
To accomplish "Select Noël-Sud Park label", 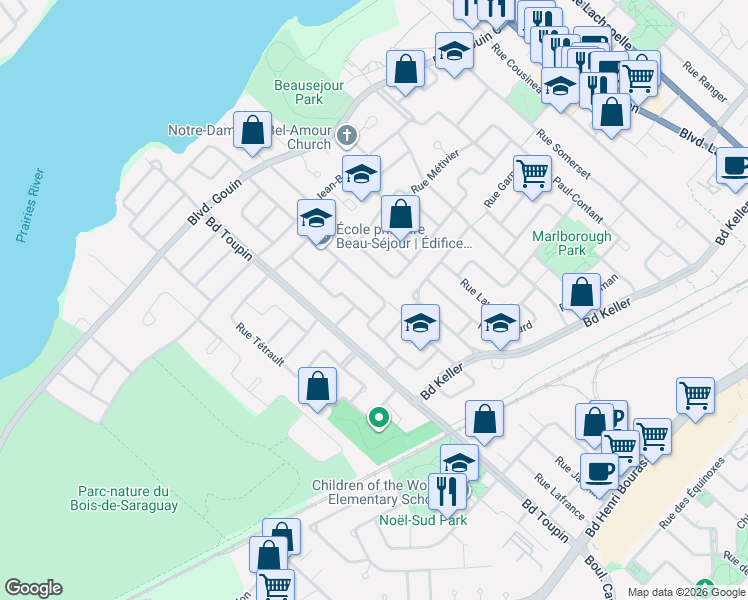I will [x=423, y=520].
